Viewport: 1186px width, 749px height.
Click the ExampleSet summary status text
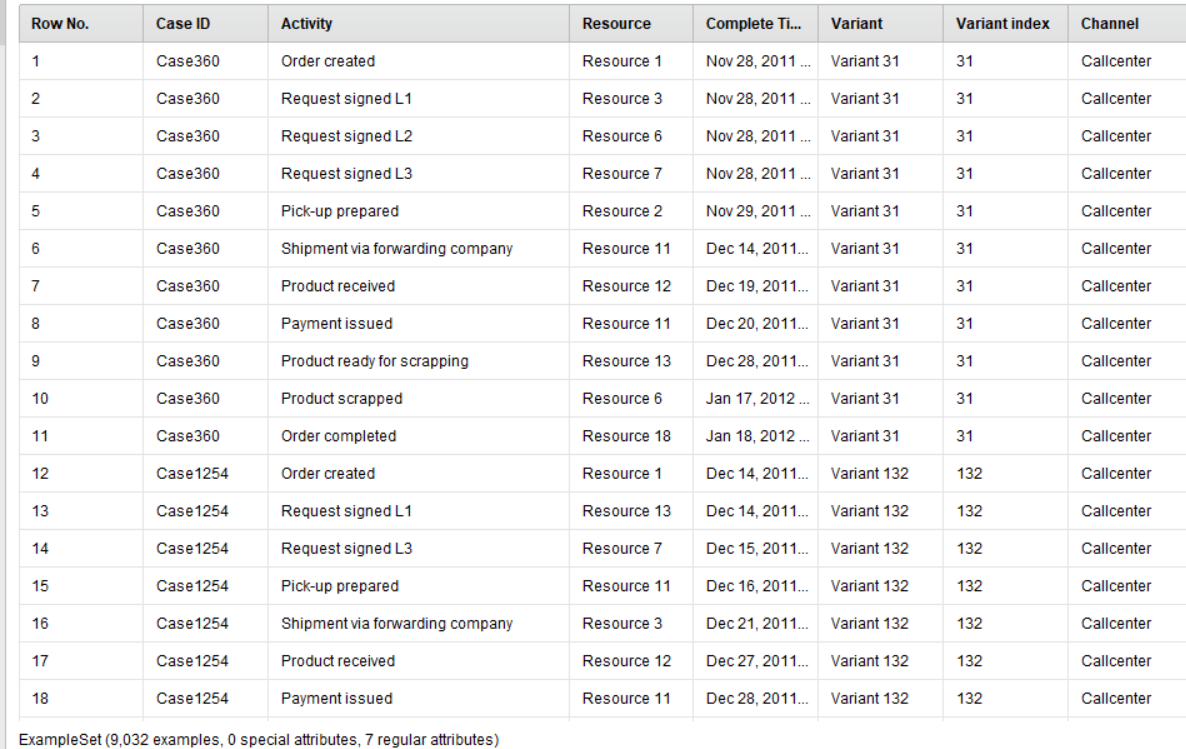[259, 739]
